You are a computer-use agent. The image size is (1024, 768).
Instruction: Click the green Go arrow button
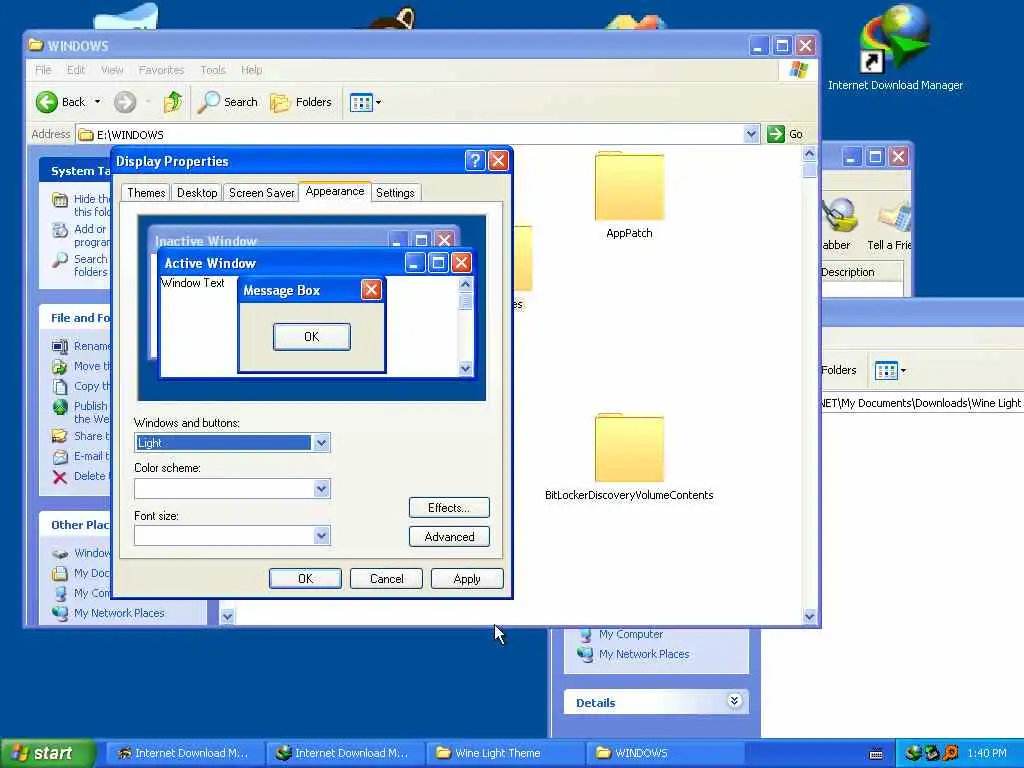(x=775, y=134)
